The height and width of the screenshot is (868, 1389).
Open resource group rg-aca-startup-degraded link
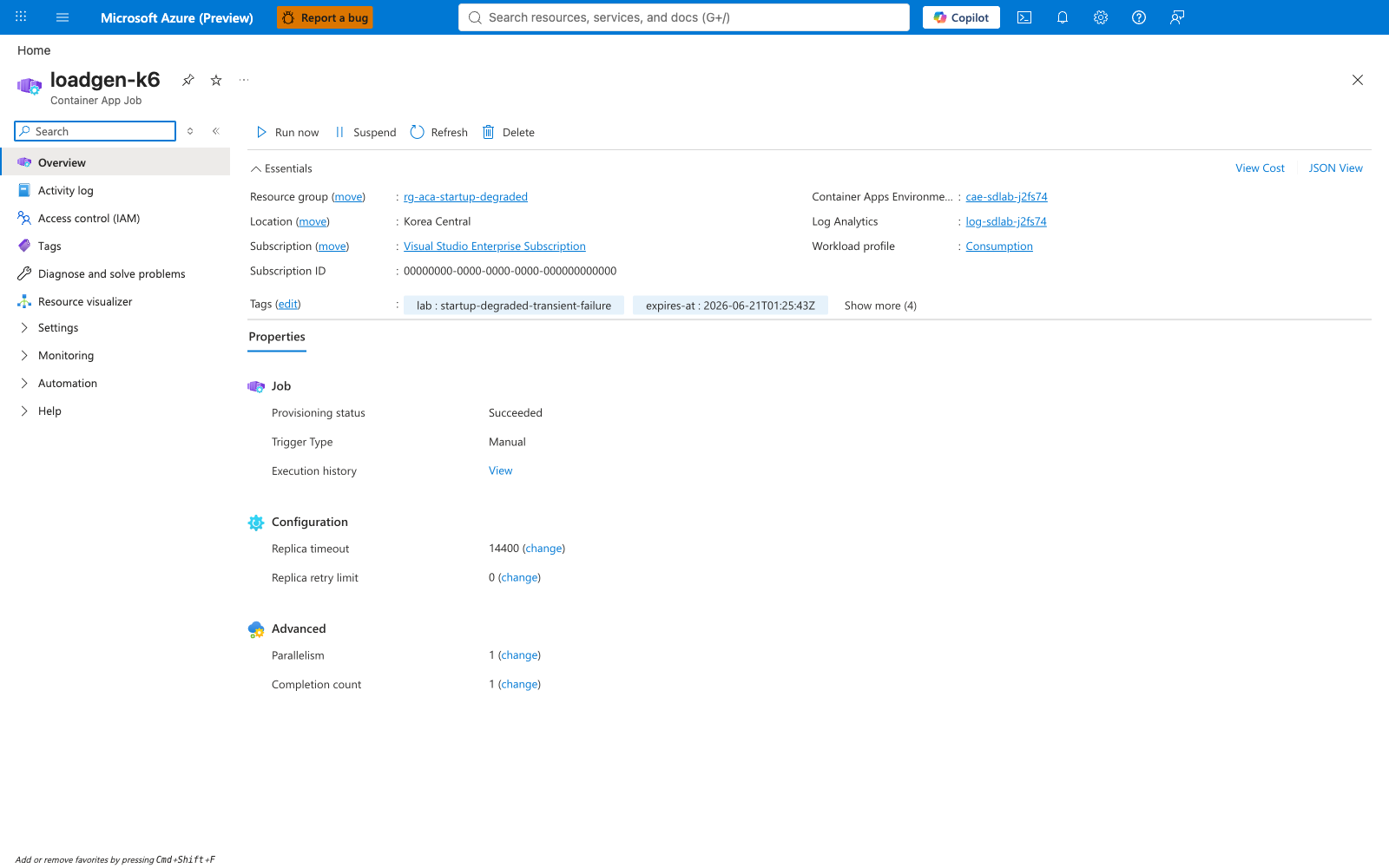[x=465, y=197]
